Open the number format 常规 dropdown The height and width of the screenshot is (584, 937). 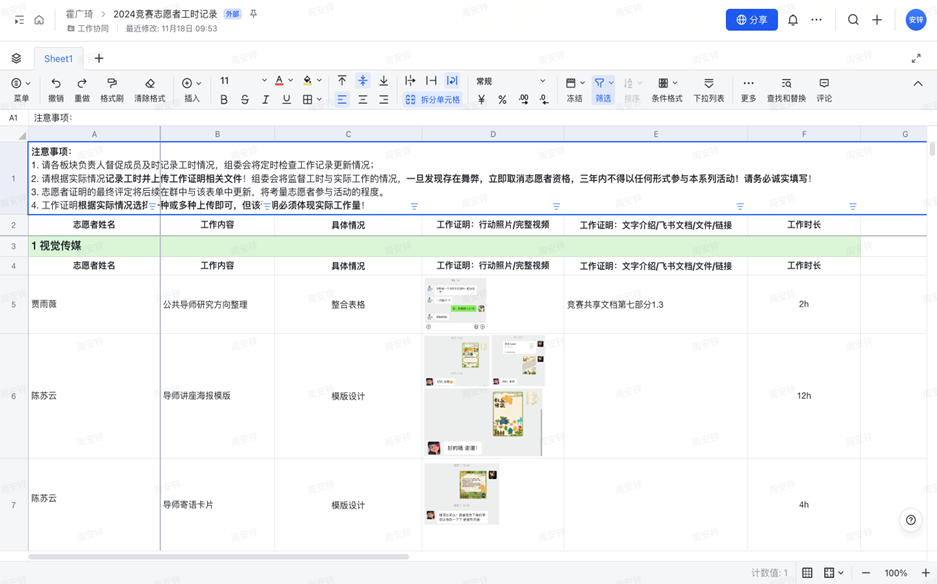(511, 81)
